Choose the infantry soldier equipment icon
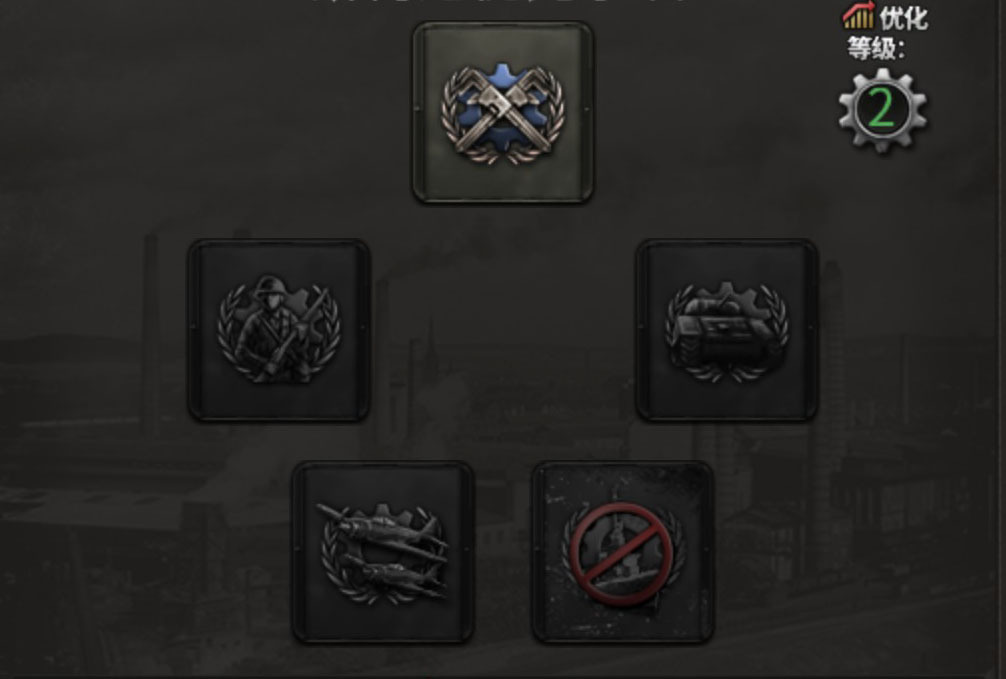This screenshot has height=679, width=1006. pyautogui.click(x=279, y=330)
